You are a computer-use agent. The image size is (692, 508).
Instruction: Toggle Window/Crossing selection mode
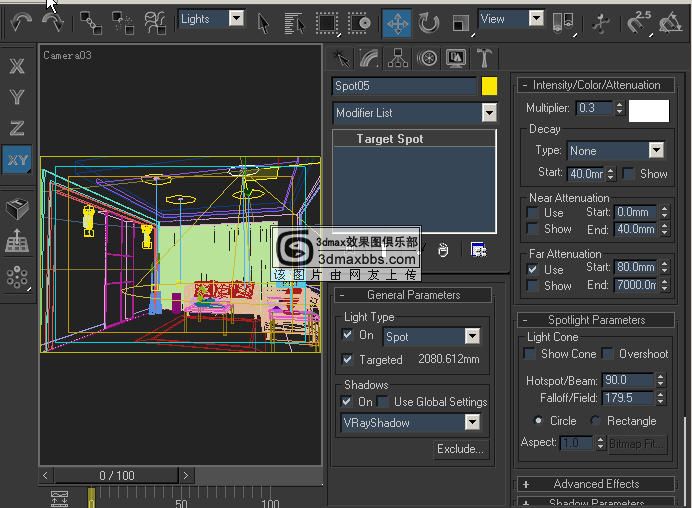[359, 23]
